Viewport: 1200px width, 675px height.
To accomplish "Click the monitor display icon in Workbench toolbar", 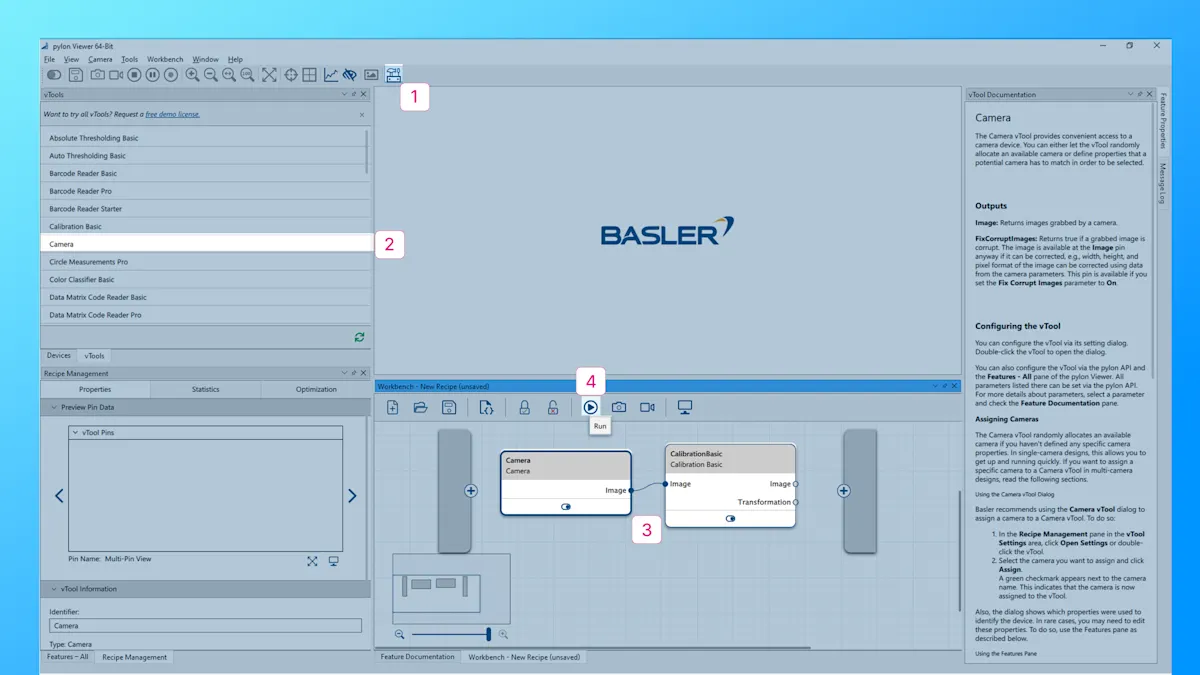I will click(x=685, y=407).
